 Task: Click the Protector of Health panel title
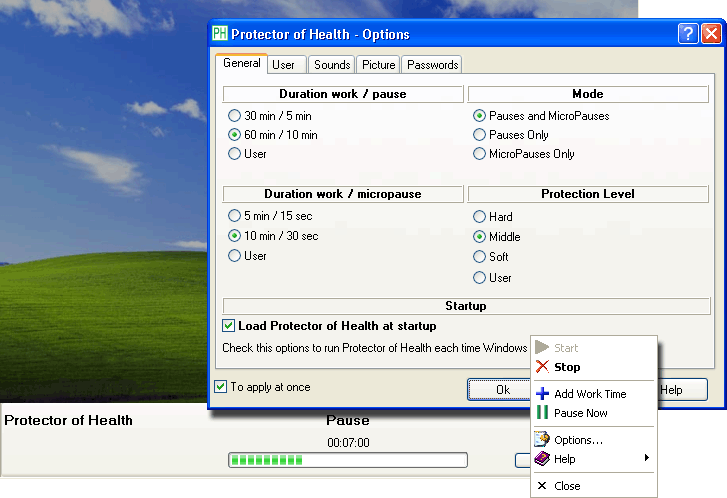69,420
